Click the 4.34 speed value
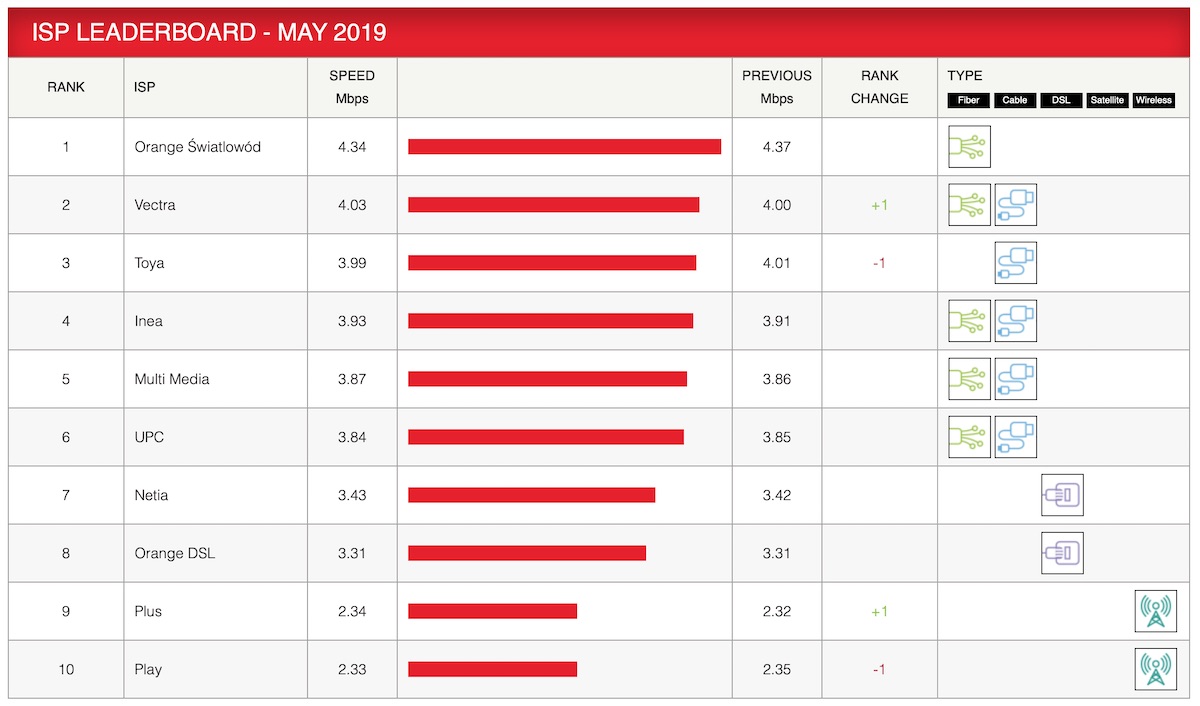The width and height of the screenshot is (1200, 706). [352, 147]
